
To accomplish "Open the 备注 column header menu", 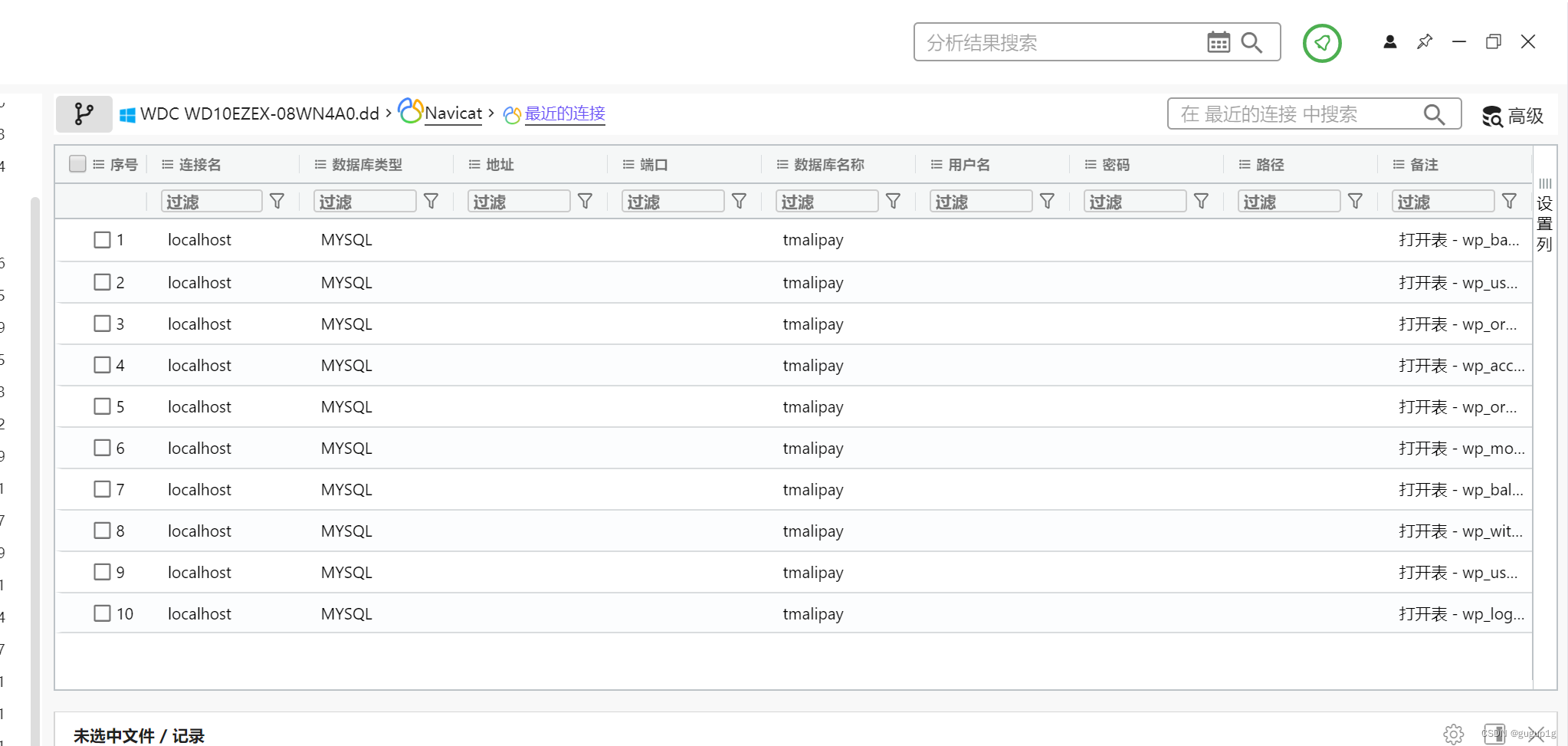I will [1399, 165].
